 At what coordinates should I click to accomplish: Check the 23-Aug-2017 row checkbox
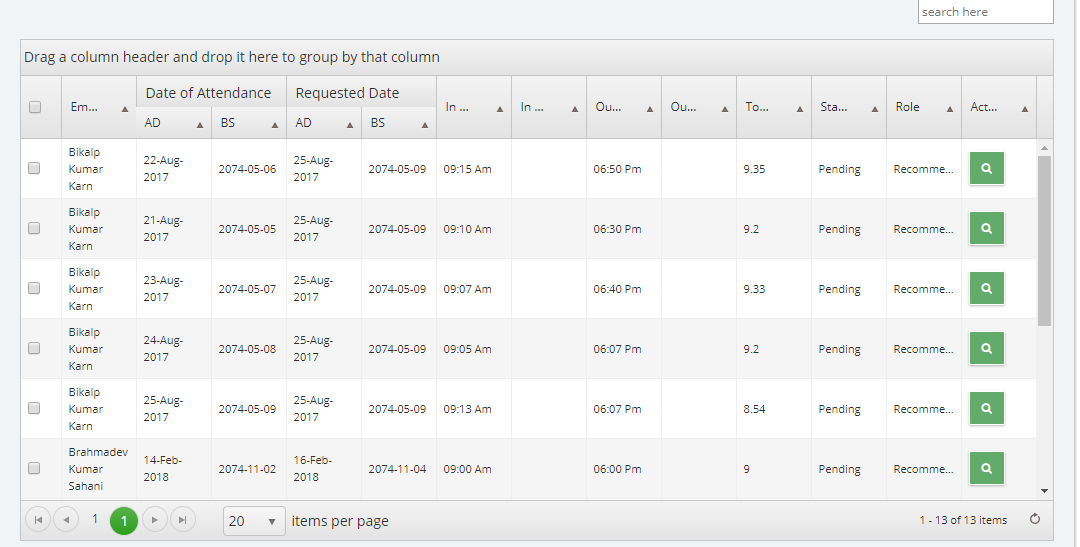point(34,288)
